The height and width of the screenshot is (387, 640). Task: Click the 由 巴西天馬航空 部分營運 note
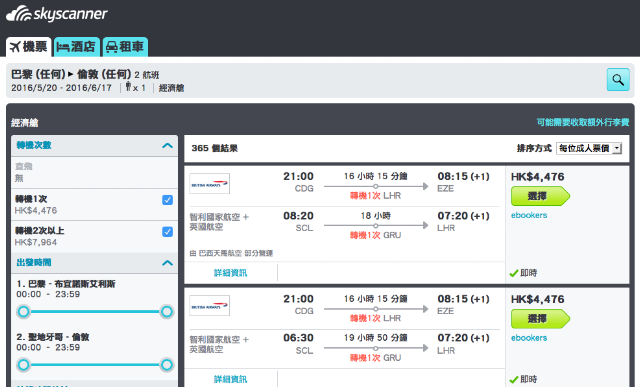point(231,254)
